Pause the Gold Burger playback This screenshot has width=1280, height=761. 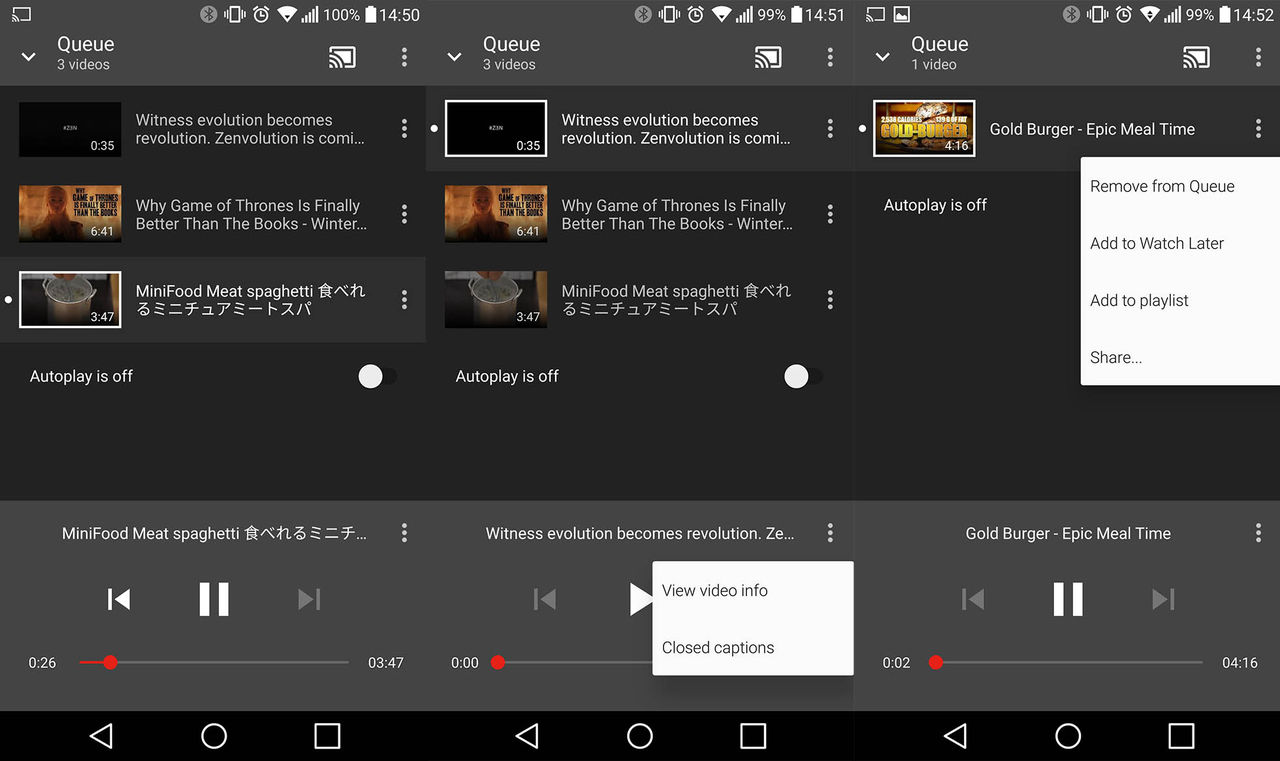coord(1068,599)
